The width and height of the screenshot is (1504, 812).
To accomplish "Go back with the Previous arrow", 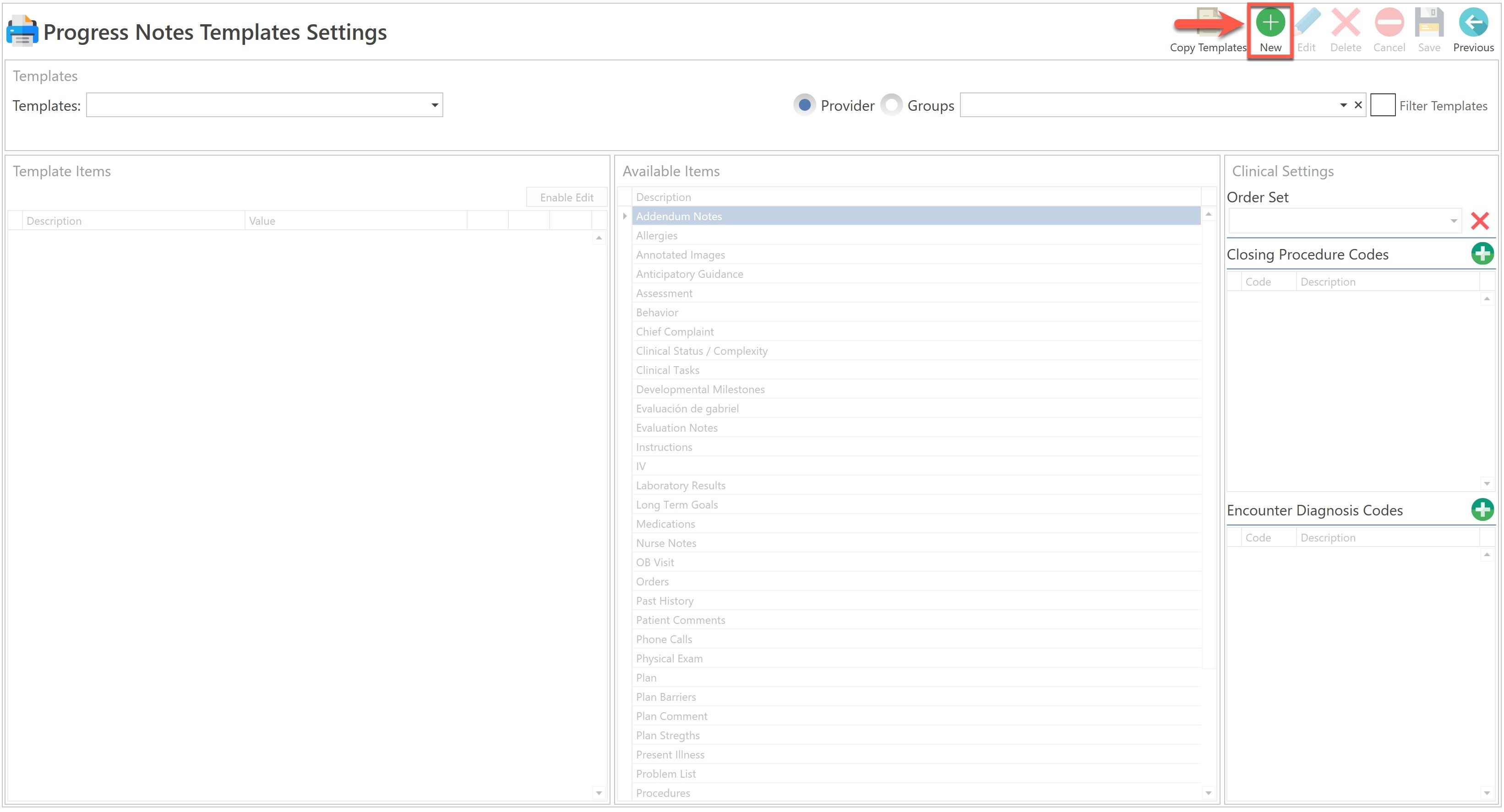I will pos(1473,23).
